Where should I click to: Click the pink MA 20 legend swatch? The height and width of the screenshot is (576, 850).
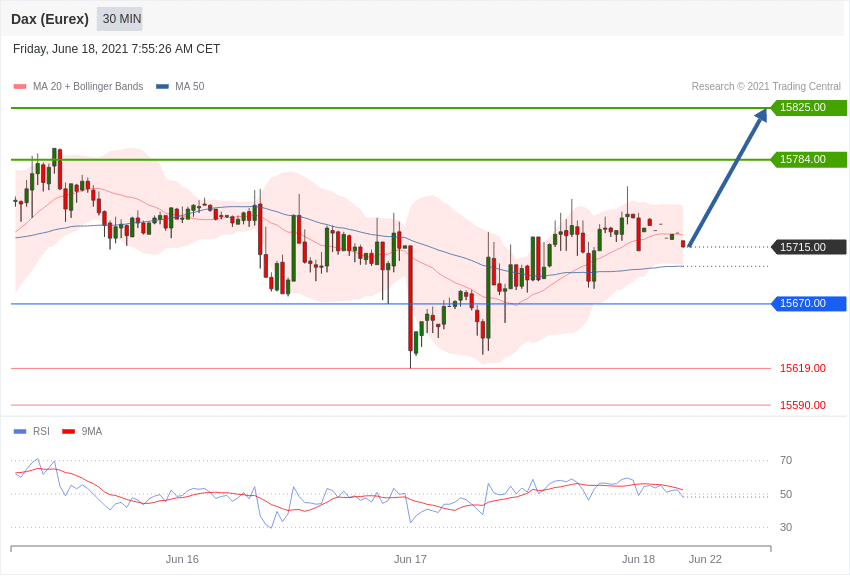(20, 86)
